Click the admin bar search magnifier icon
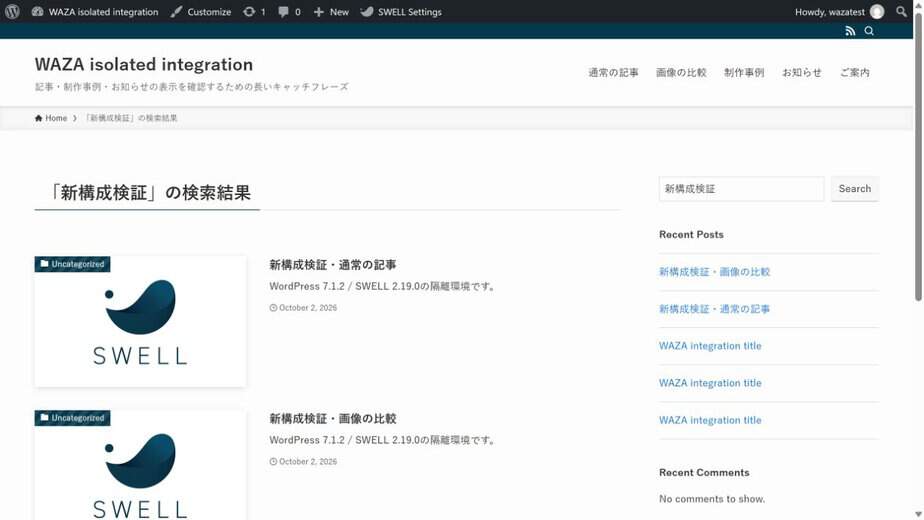 (x=901, y=11)
